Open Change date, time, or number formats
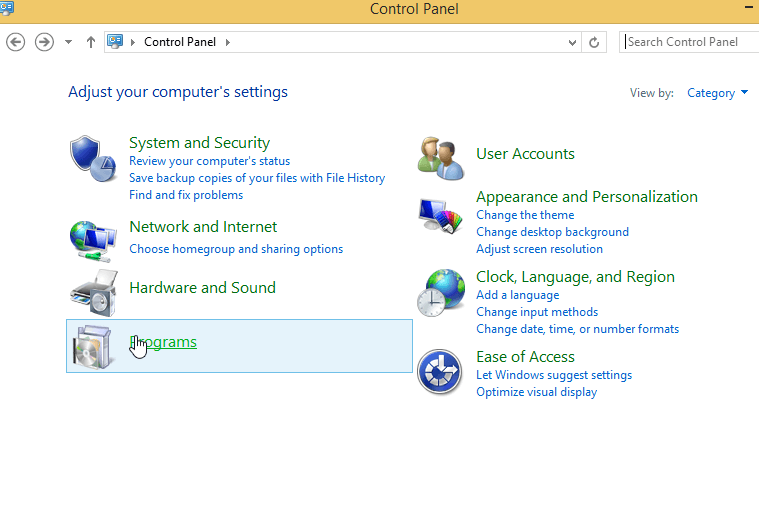759x508 pixels. [577, 329]
